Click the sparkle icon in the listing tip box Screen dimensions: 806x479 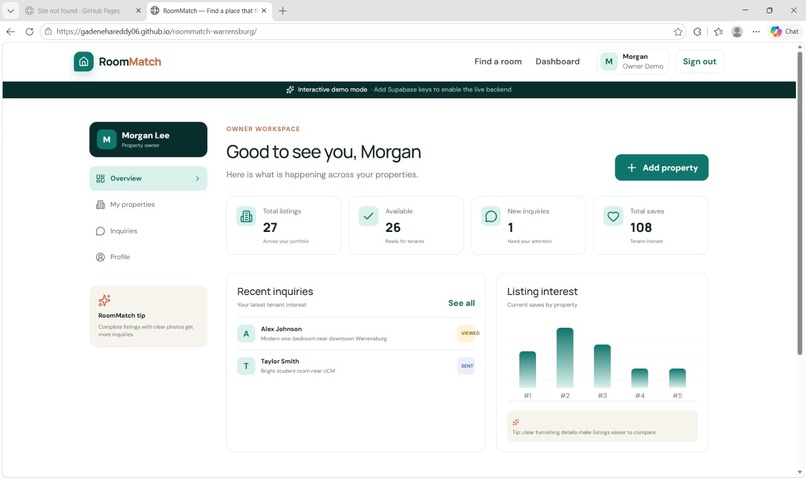[516, 422]
